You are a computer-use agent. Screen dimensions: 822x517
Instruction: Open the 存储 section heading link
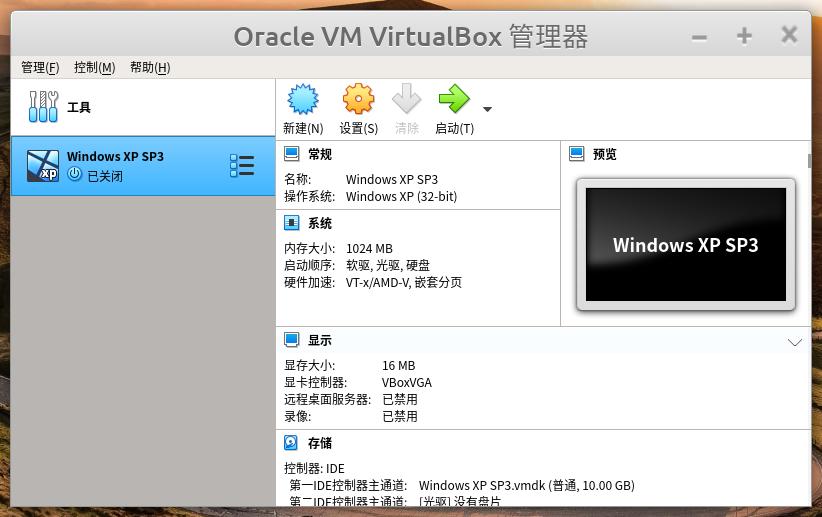[x=320, y=443]
